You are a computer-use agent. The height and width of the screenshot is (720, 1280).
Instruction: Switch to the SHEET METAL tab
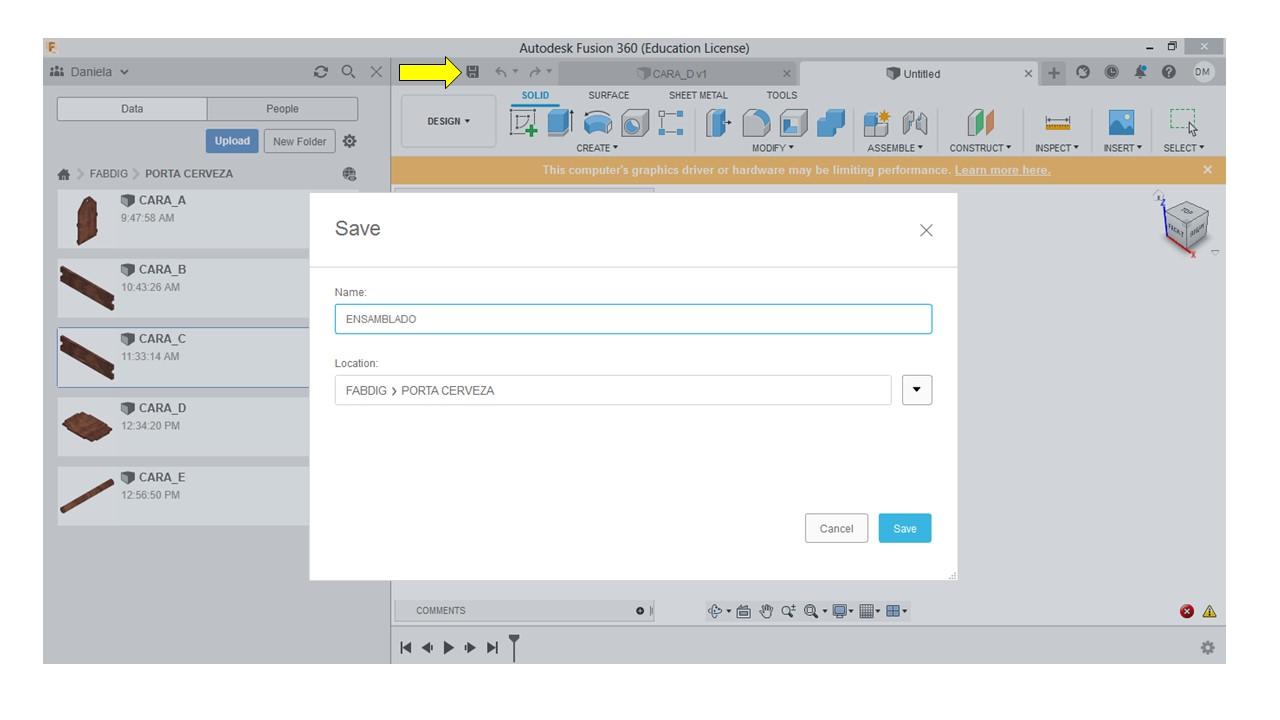coord(698,95)
